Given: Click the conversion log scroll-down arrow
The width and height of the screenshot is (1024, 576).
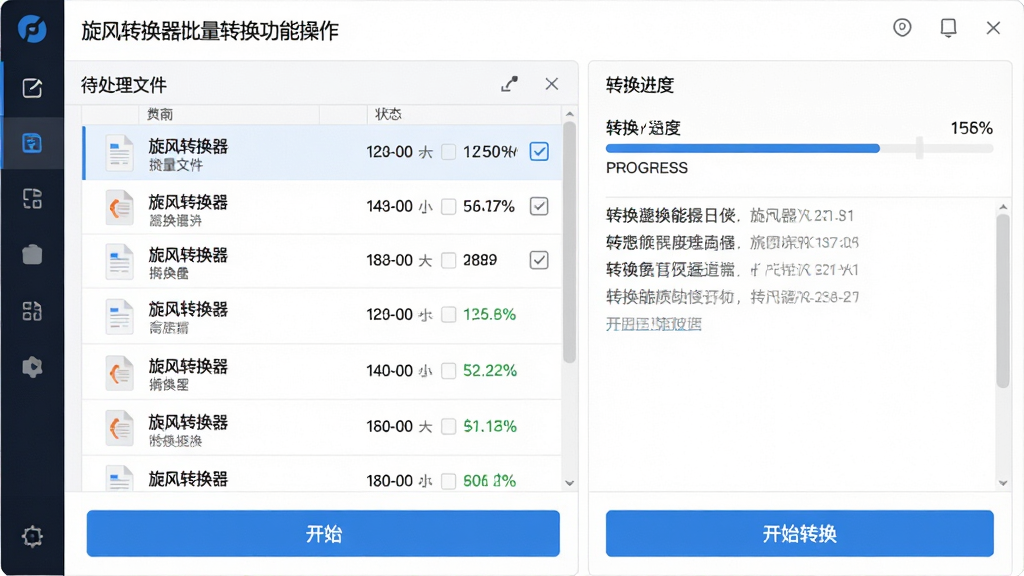Looking at the screenshot, I should pos(1003,483).
